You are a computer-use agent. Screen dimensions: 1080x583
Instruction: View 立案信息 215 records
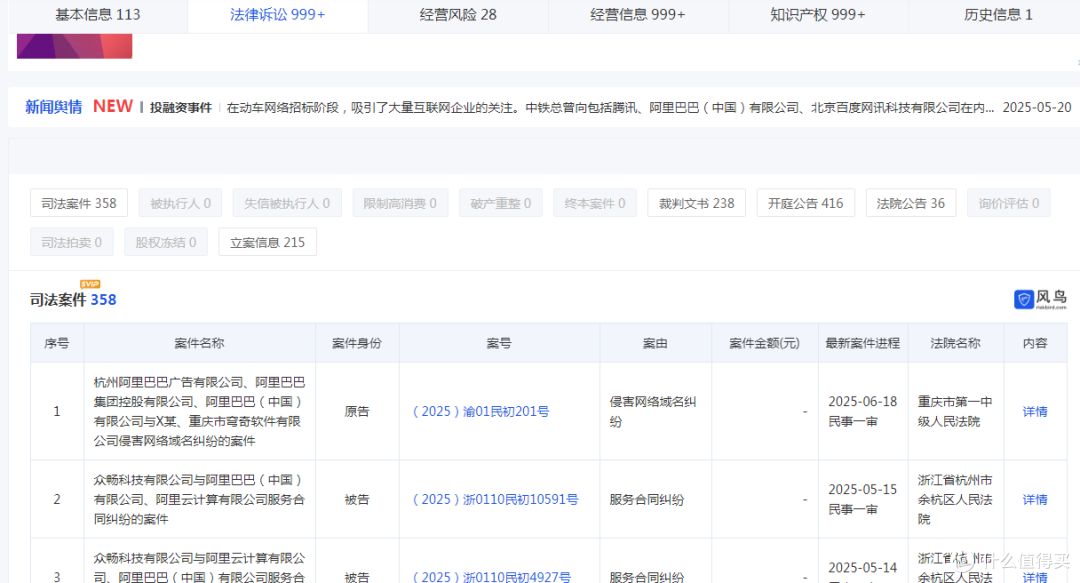click(267, 242)
